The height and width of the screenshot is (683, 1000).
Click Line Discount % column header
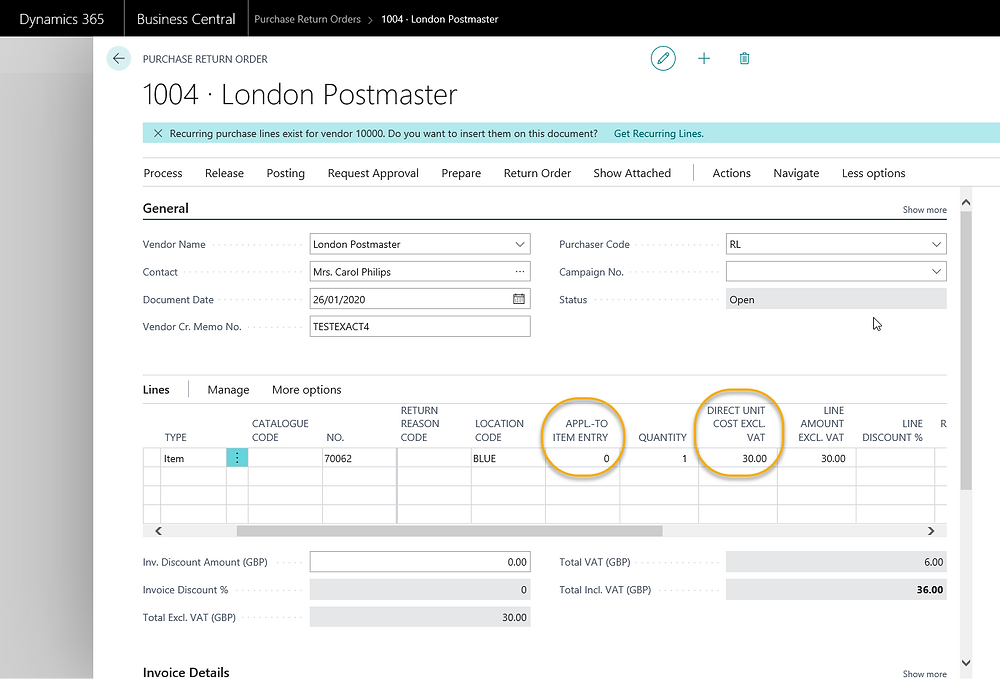892,430
